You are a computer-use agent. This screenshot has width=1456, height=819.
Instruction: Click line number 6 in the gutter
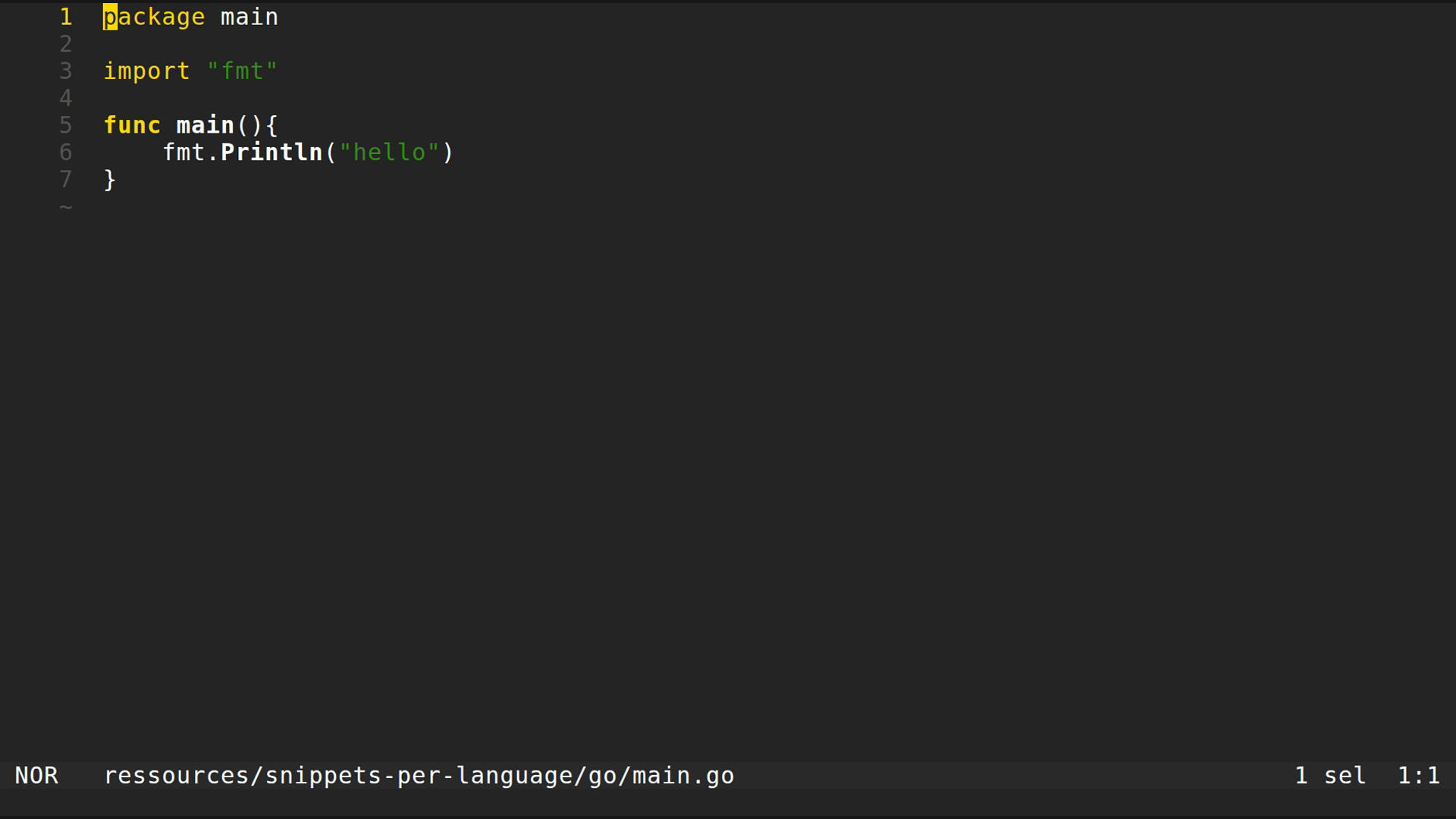(x=66, y=152)
